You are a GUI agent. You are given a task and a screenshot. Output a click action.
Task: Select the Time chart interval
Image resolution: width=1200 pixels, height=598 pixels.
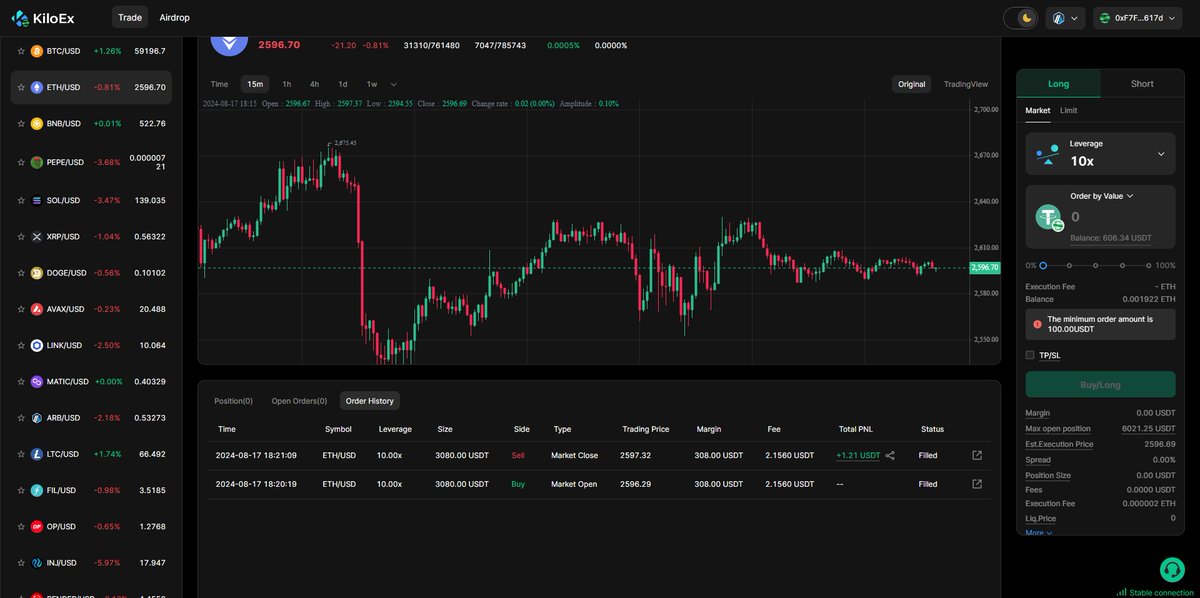coord(219,84)
